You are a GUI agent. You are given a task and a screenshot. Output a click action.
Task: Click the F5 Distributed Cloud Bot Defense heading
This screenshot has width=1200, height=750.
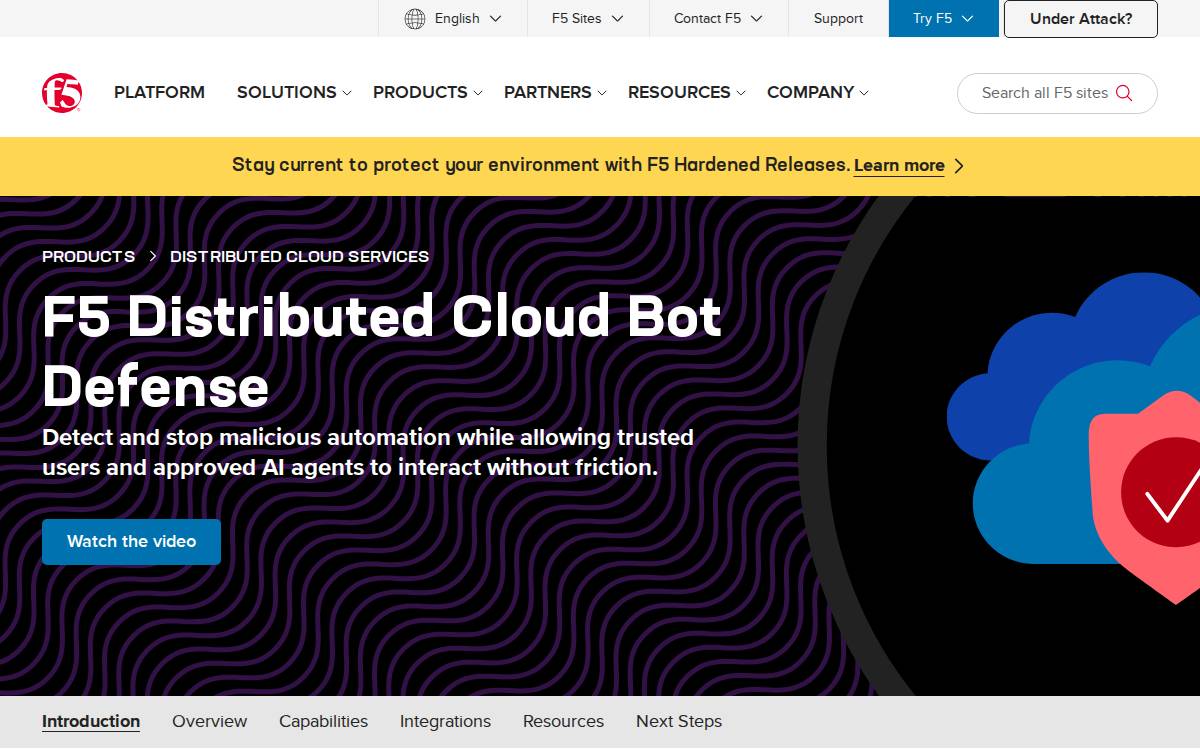point(382,350)
